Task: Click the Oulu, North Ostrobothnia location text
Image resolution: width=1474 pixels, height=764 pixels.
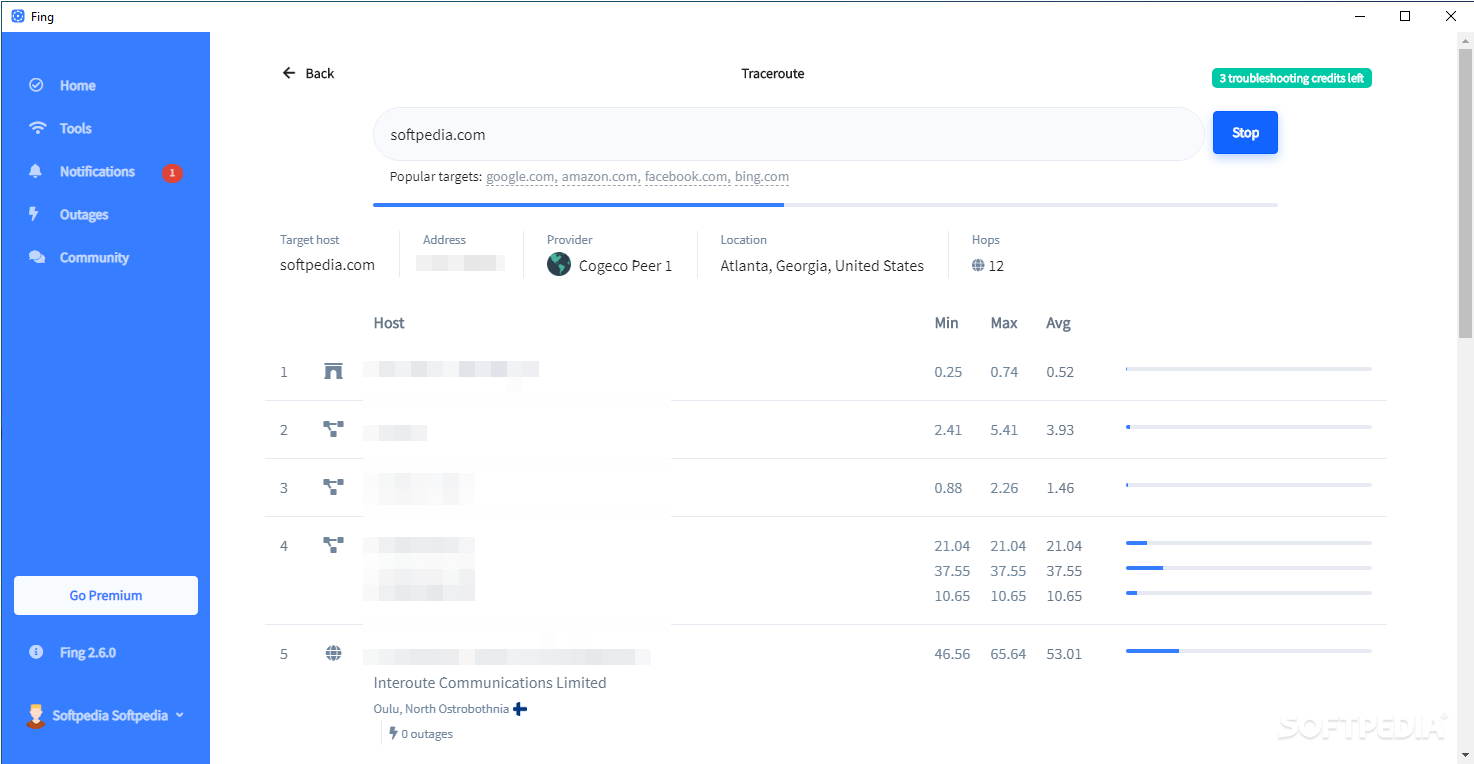Action: [441, 709]
